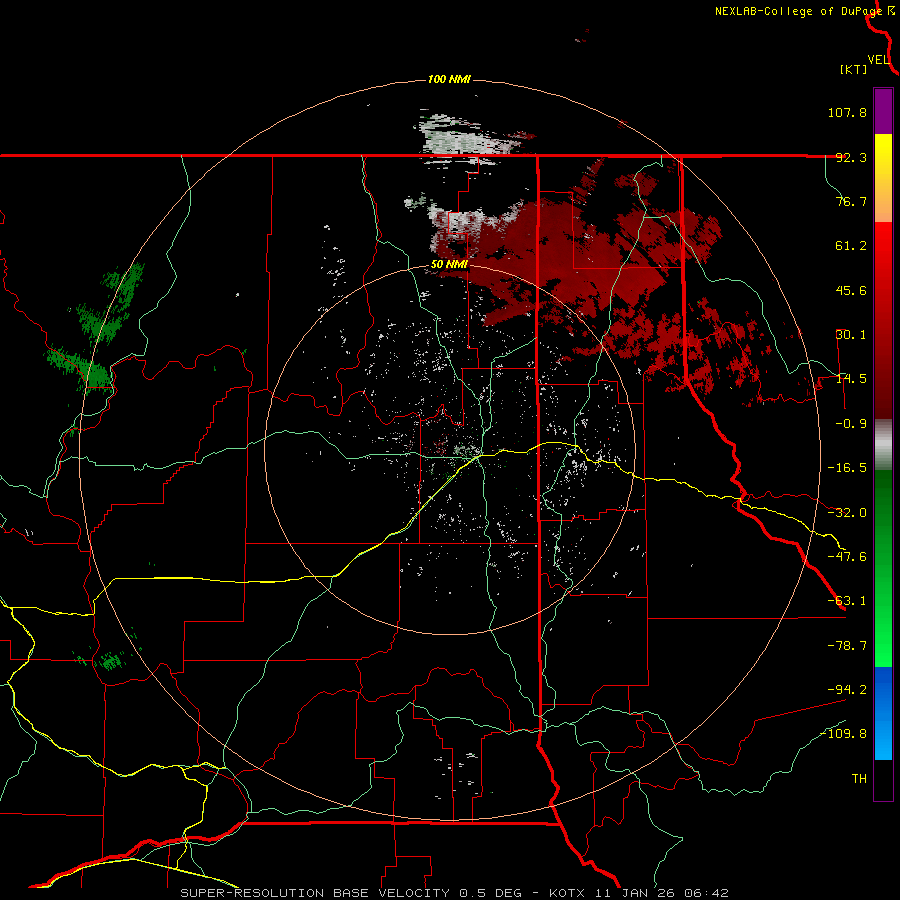Click the Super-Resolution Base Velocity caption
This screenshot has height=900, width=900.
coord(455,893)
